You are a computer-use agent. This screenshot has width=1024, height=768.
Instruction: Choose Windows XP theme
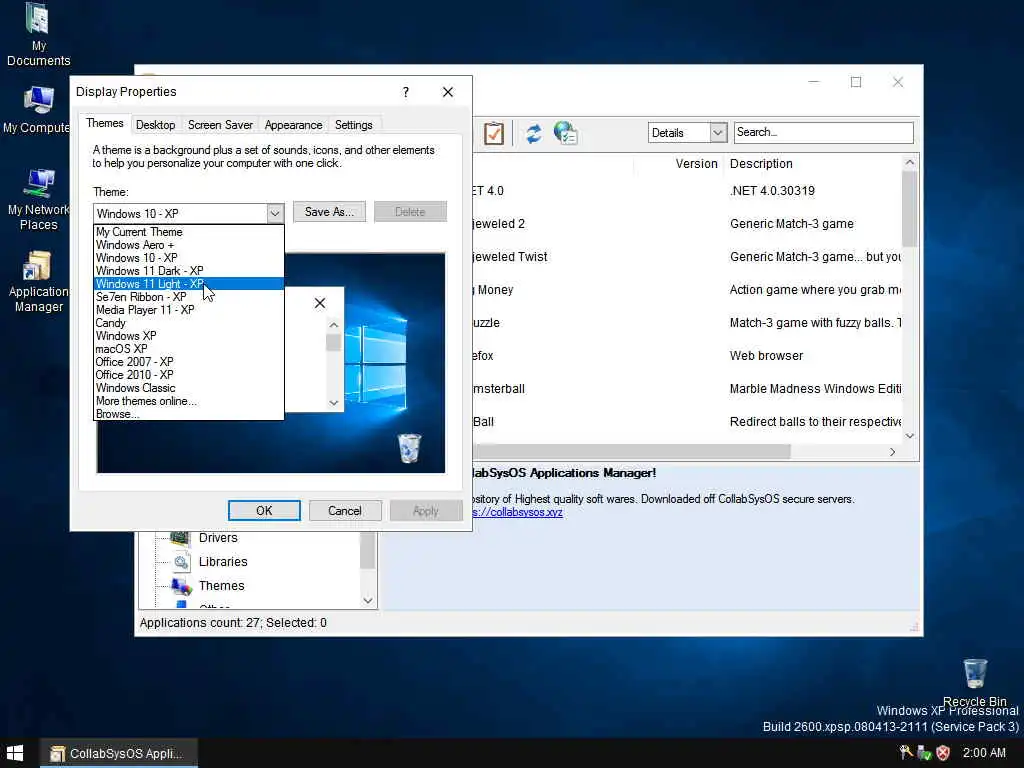189,336
